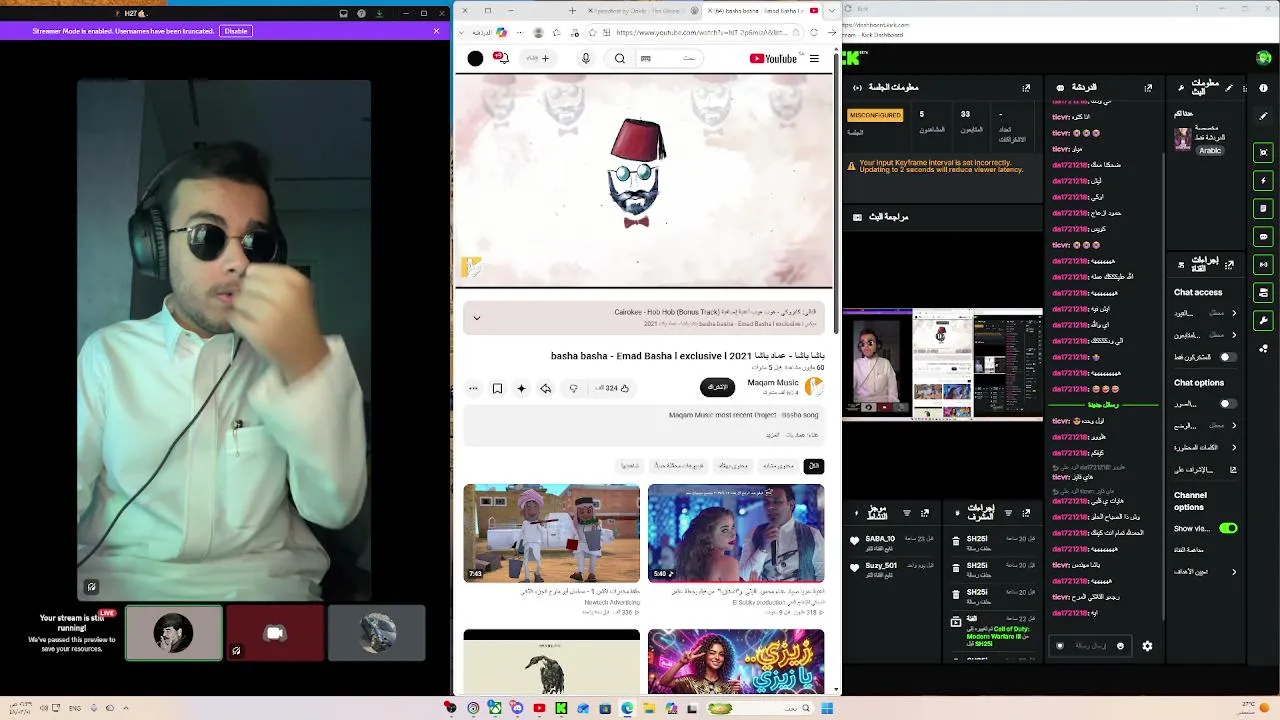Expand the current playlist chevron on YouTube
The image size is (1280, 720).
pos(477,318)
